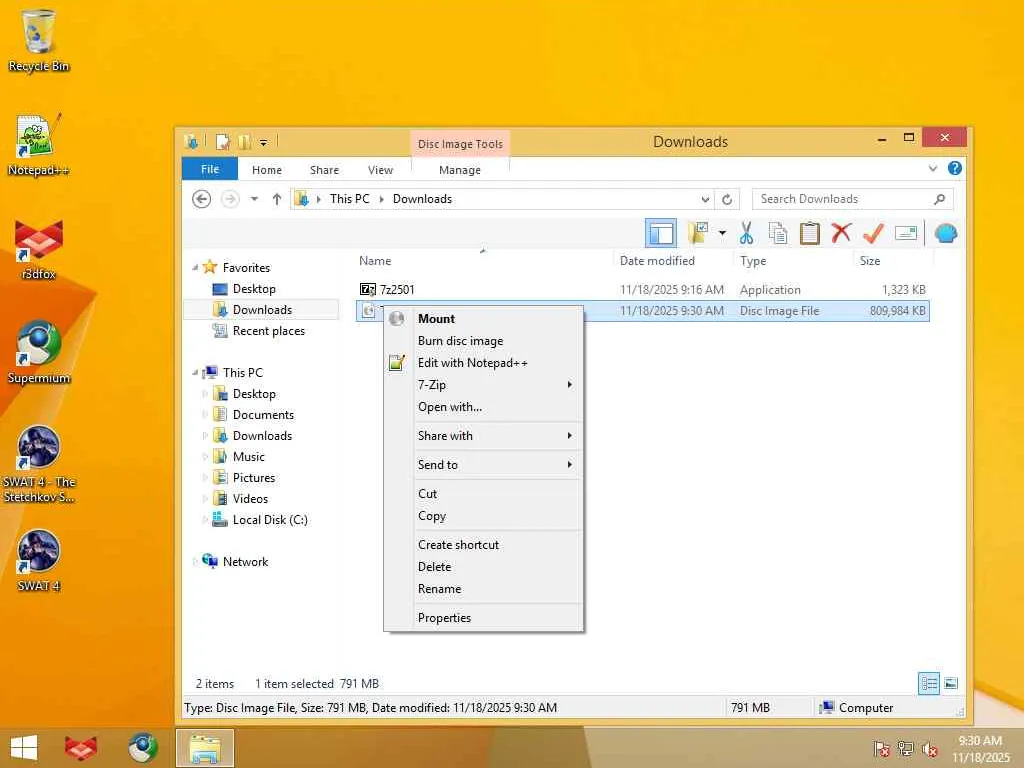Go back with the Back arrow button
Image resolution: width=1024 pixels, height=768 pixels.
202,199
